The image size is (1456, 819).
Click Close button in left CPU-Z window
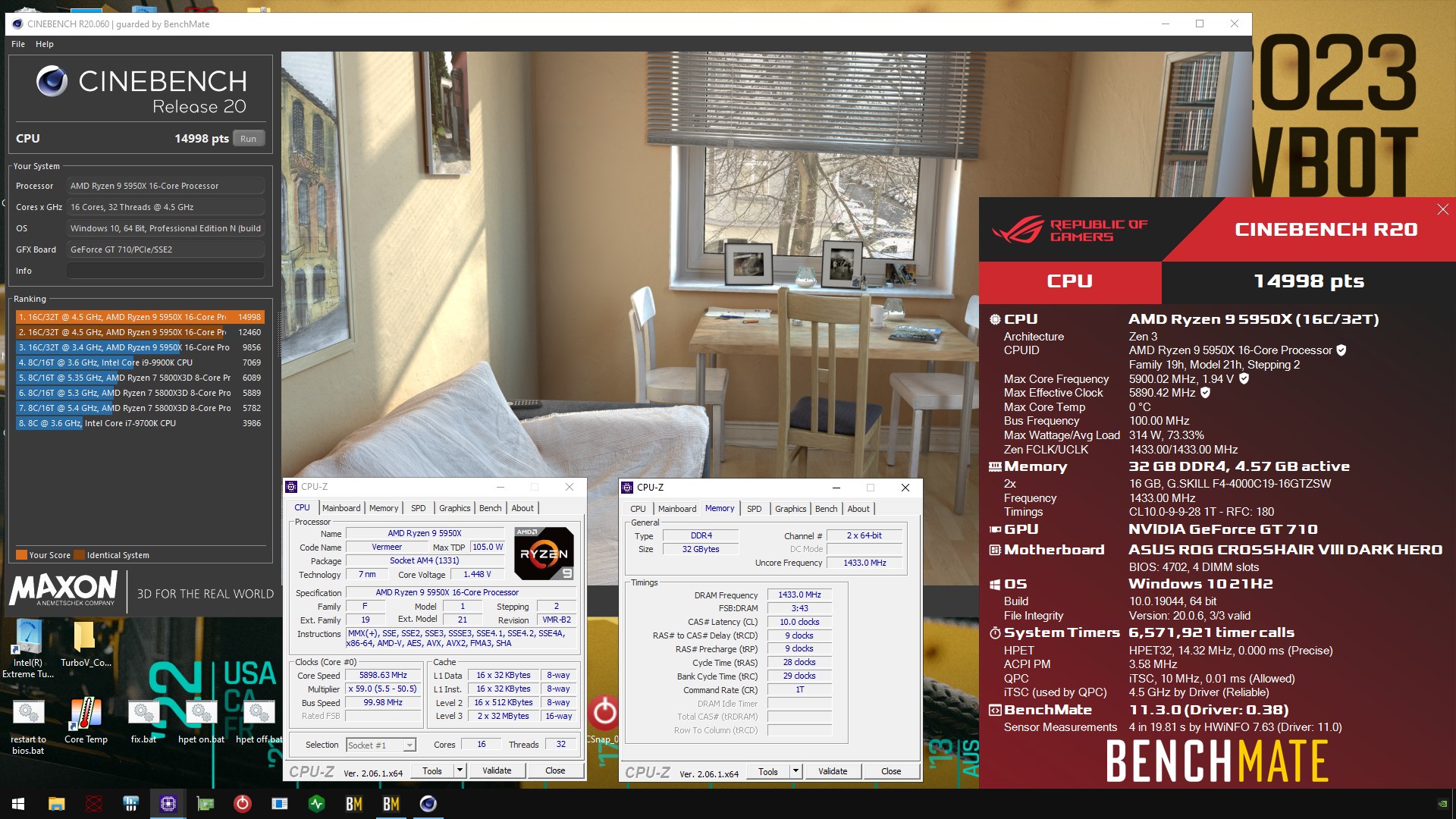tap(555, 770)
